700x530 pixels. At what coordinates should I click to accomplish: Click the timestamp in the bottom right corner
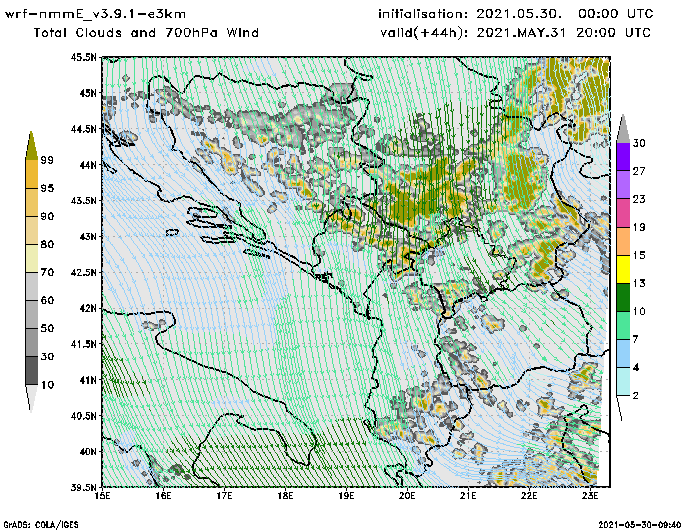pos(639,524)
